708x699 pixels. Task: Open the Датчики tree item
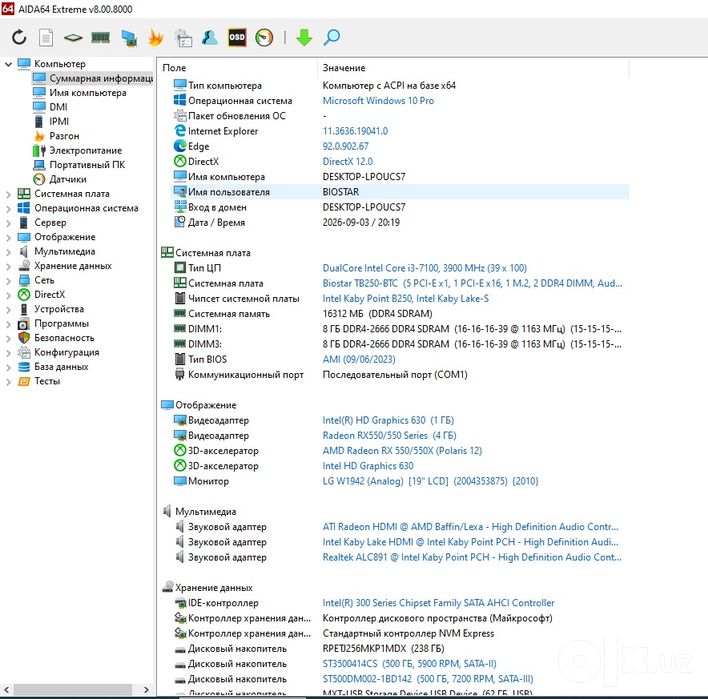(60, 179)
